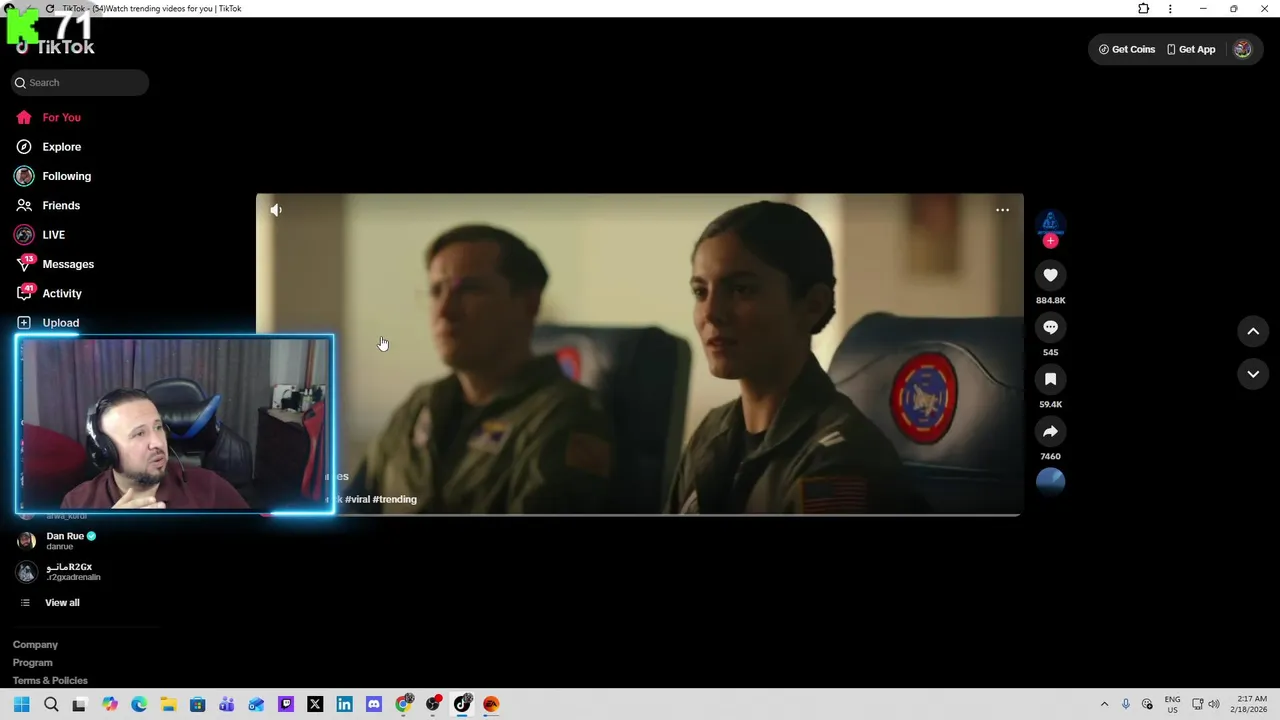Open the video creator's profile avatar
This screenshot has height=720, width=1280.
point(1050,222)
